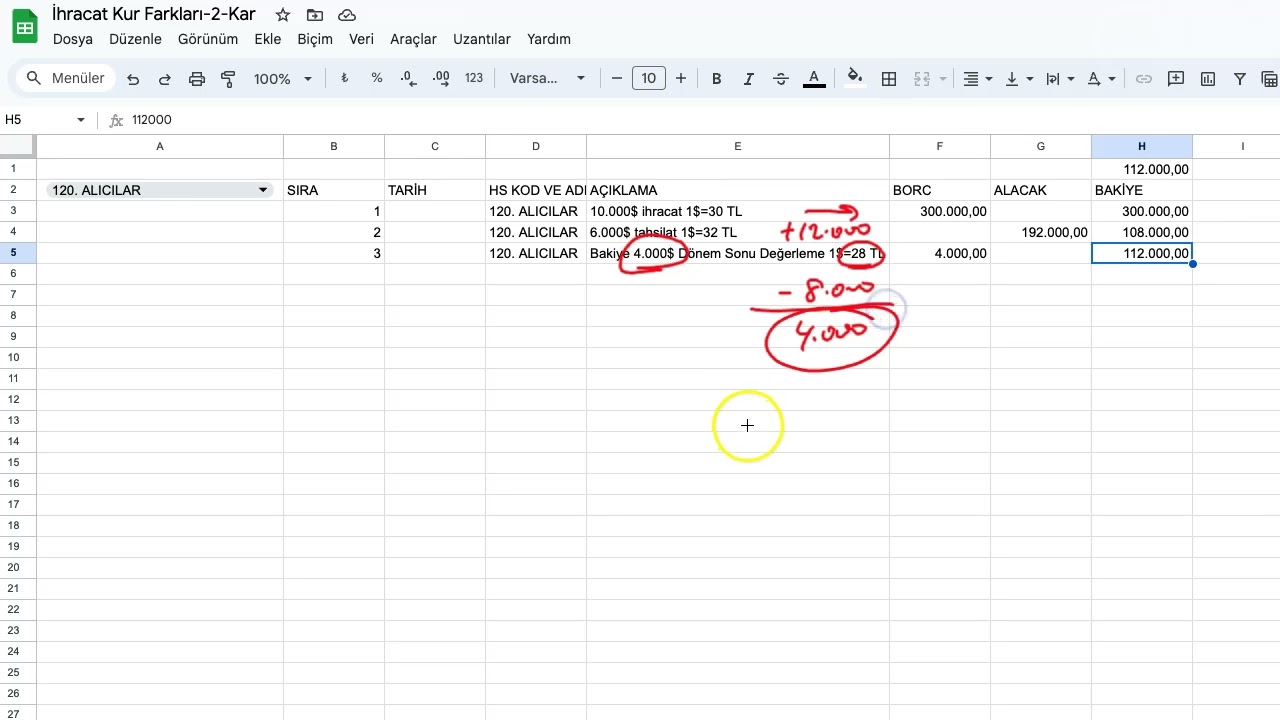The height and width of the screenshot is (720, 1280).
Task: Decrease decimal places
Action: coord(408,79)
